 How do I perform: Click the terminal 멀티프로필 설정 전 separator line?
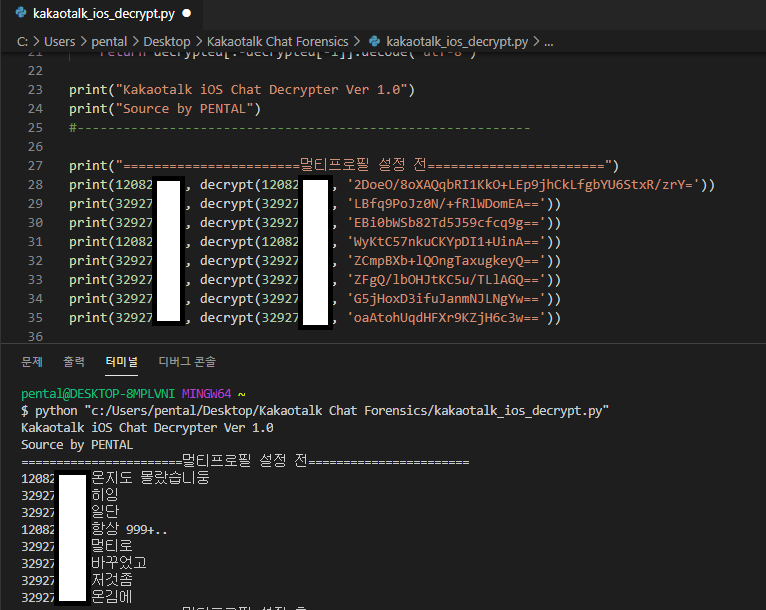(245, 461)
